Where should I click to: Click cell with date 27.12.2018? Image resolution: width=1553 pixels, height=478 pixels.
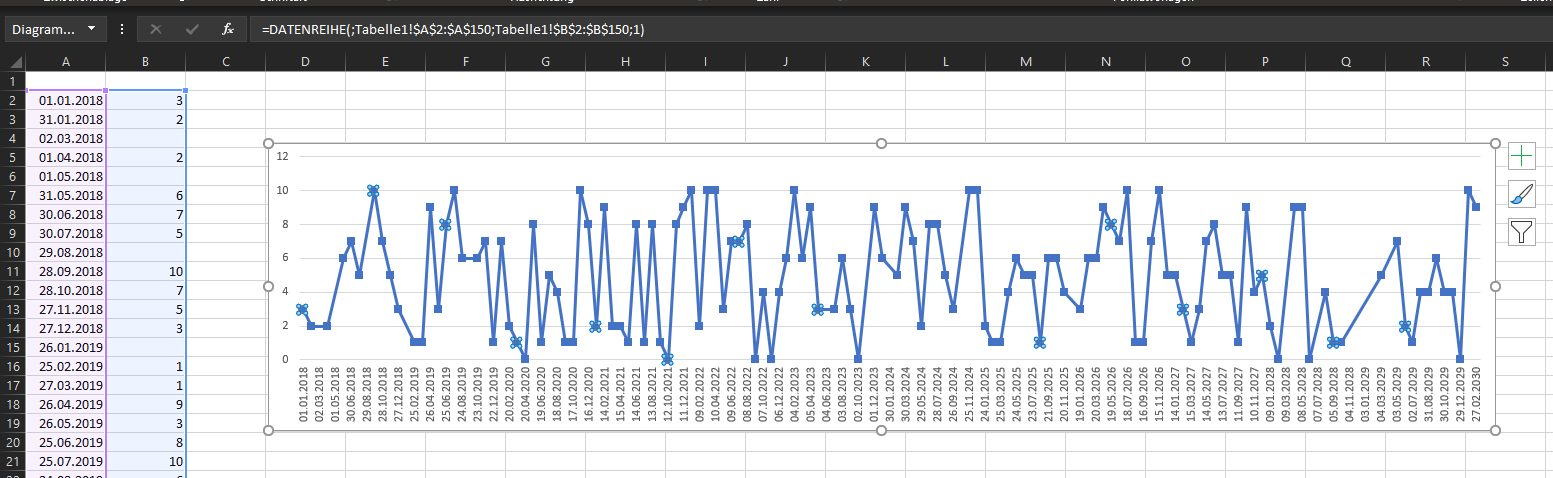tap(66, 328)
